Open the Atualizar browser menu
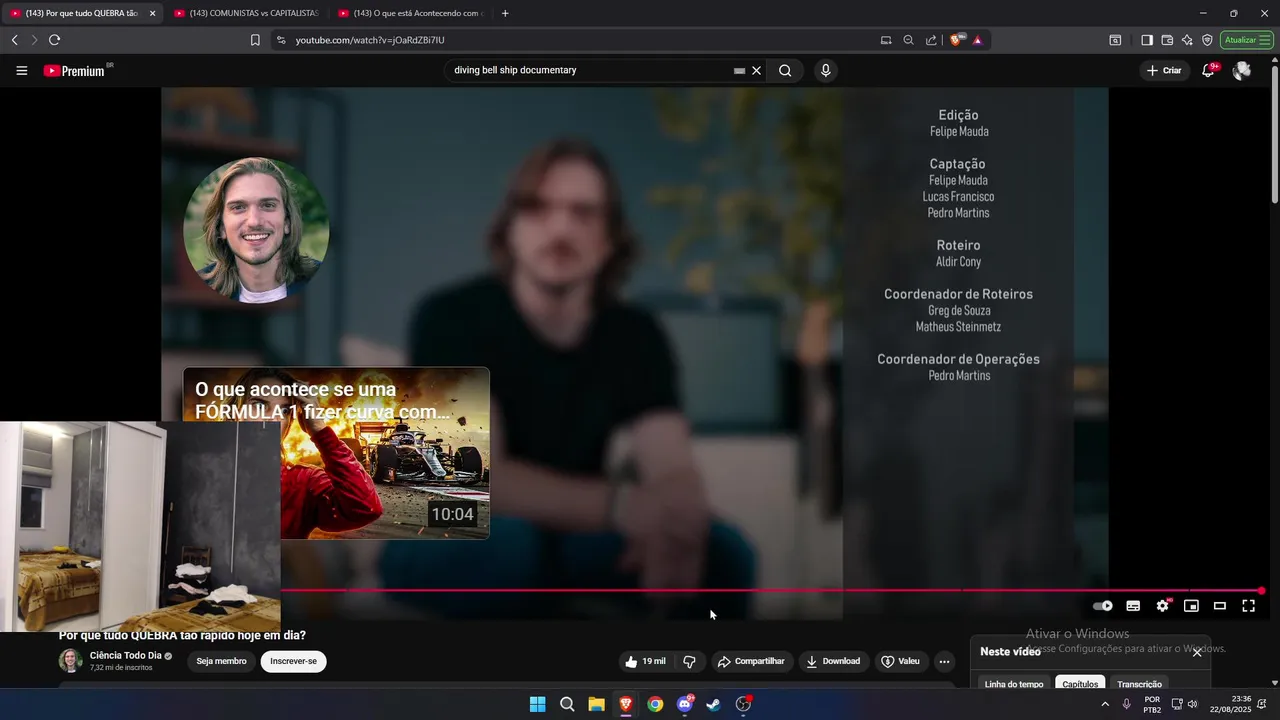The width and height of the screenshot is (1280, 720). click(x=1246, y=40)
